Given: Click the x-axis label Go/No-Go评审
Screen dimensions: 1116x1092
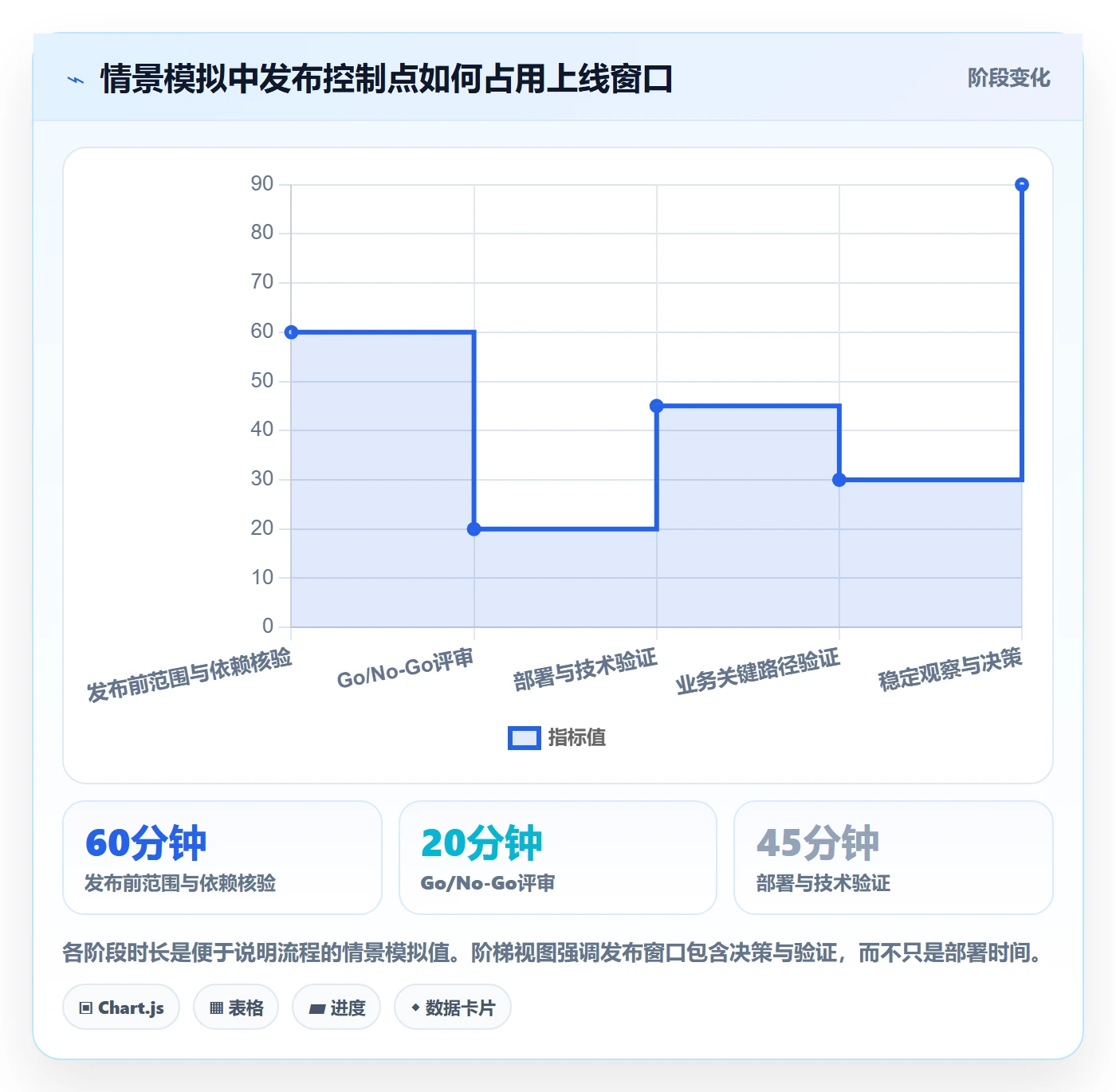Looking at the screenshot, I should tap(406, 669).
